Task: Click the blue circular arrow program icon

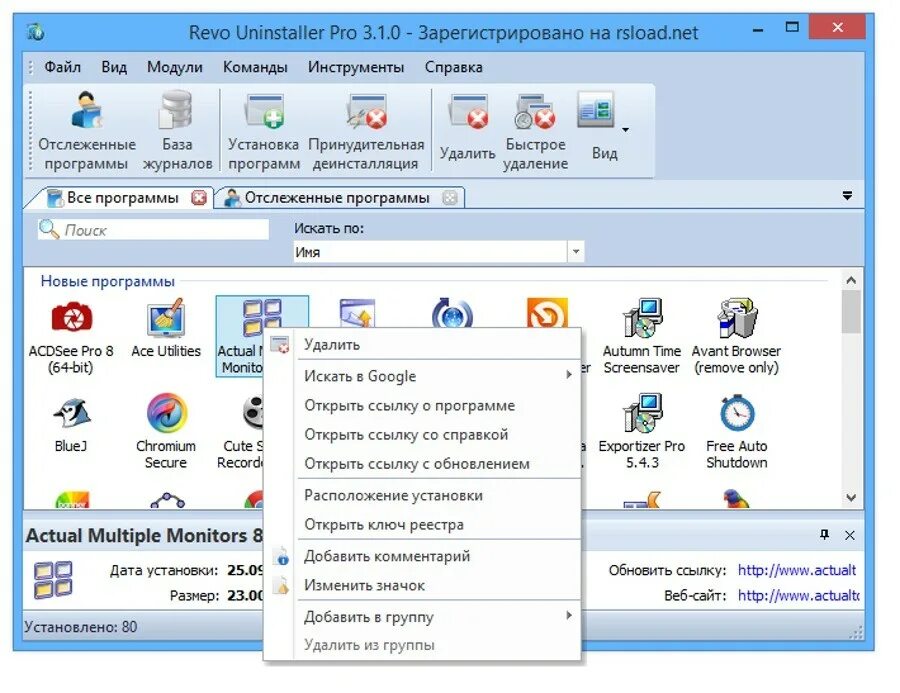Action: tap(452, 313)
